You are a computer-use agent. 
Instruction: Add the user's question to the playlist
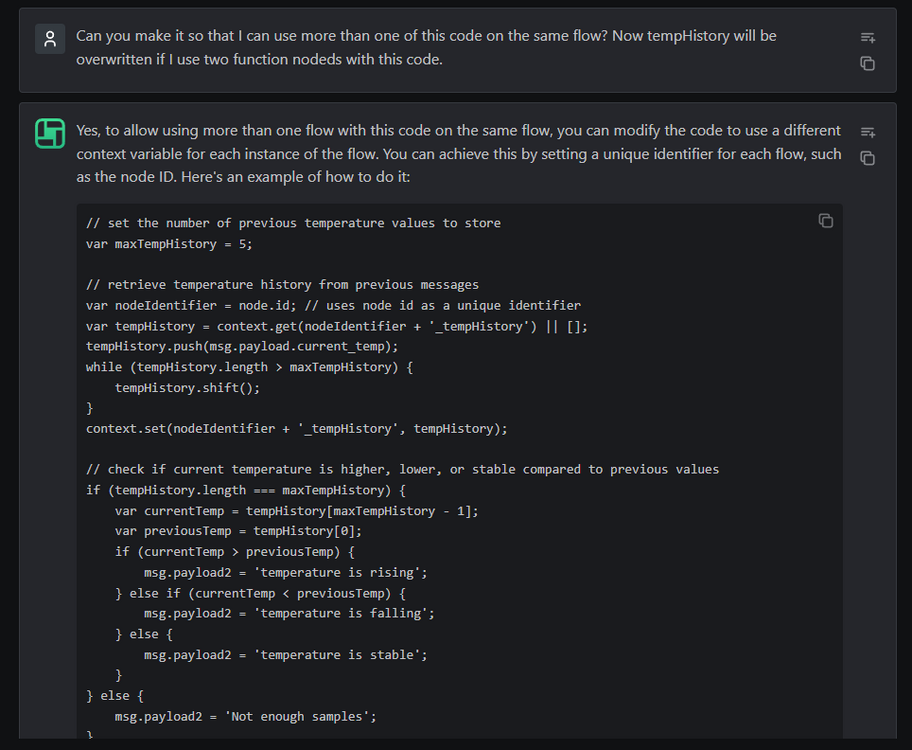click(868, 38)
